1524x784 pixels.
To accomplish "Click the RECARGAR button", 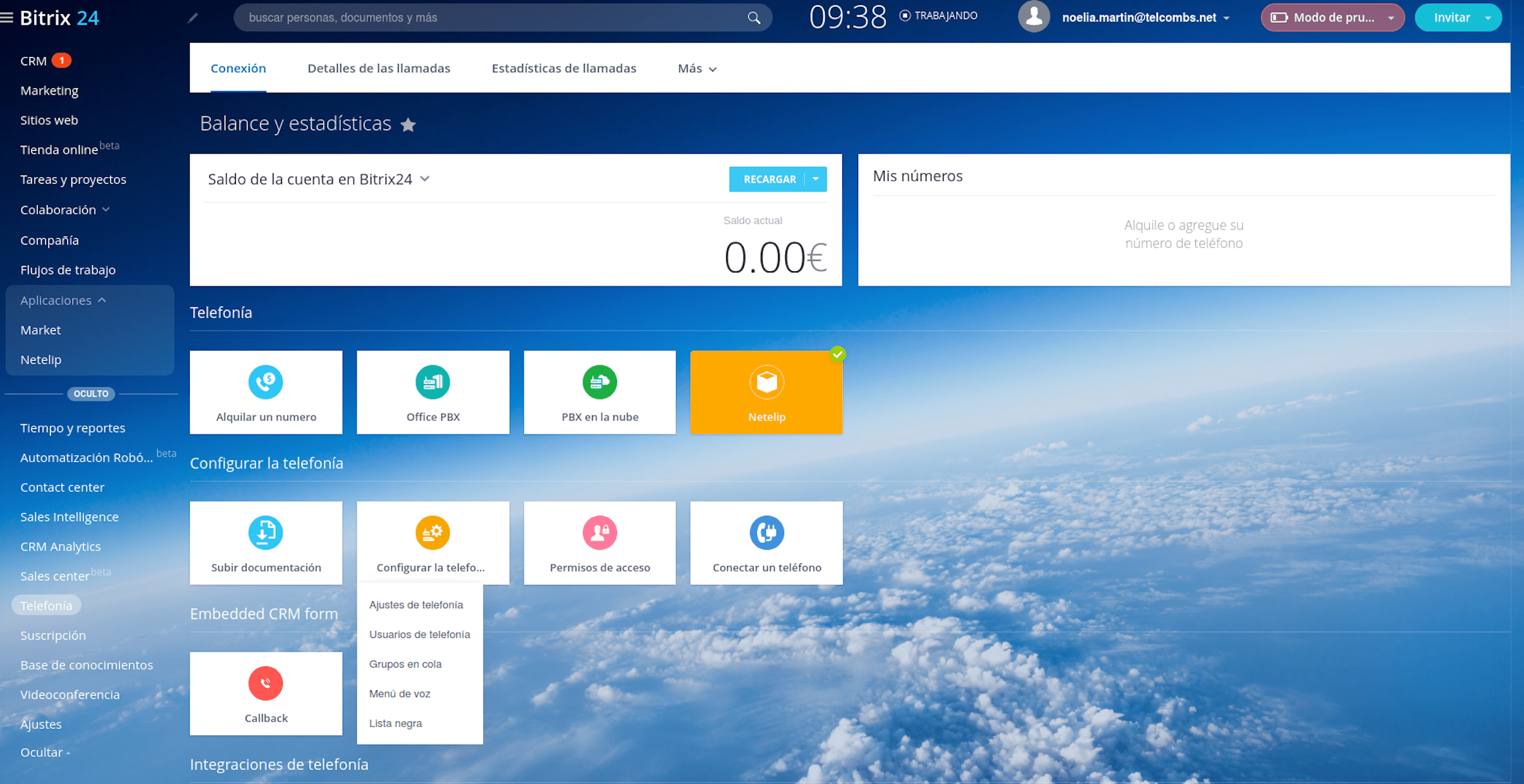I will point(769,180).
